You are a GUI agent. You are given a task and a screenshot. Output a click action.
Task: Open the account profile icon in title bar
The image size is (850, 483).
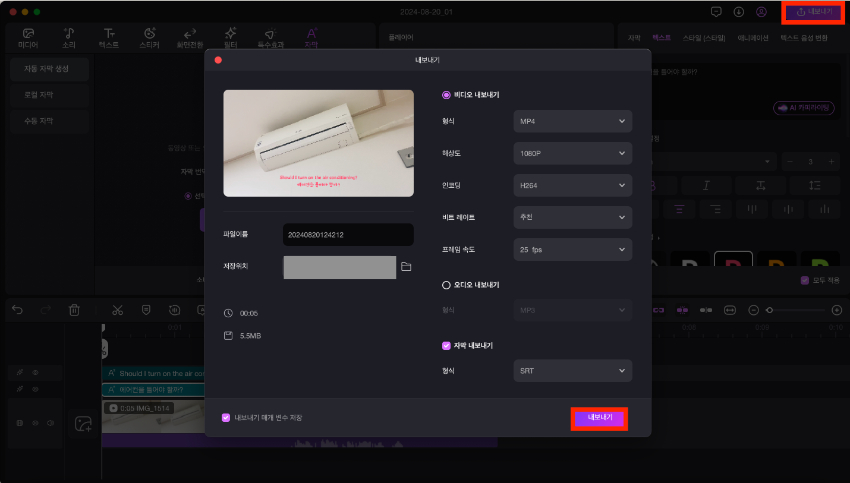point(762,12)
